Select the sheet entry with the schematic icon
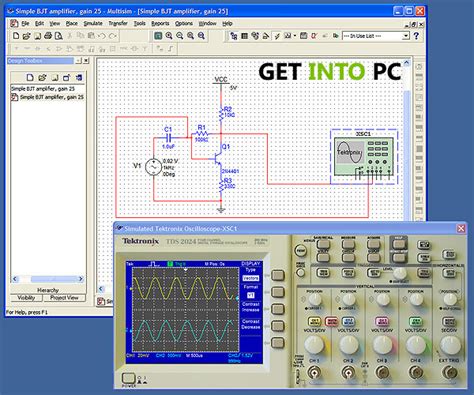Screen dimensions: 474x395 [47, 97]
